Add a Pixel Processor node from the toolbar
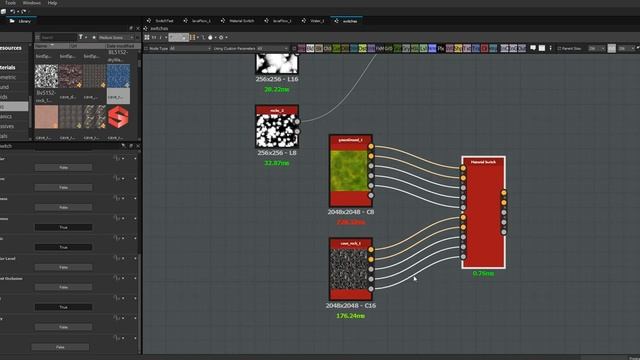The height and width of the screenshot is (360, 640). click(441, 48)
